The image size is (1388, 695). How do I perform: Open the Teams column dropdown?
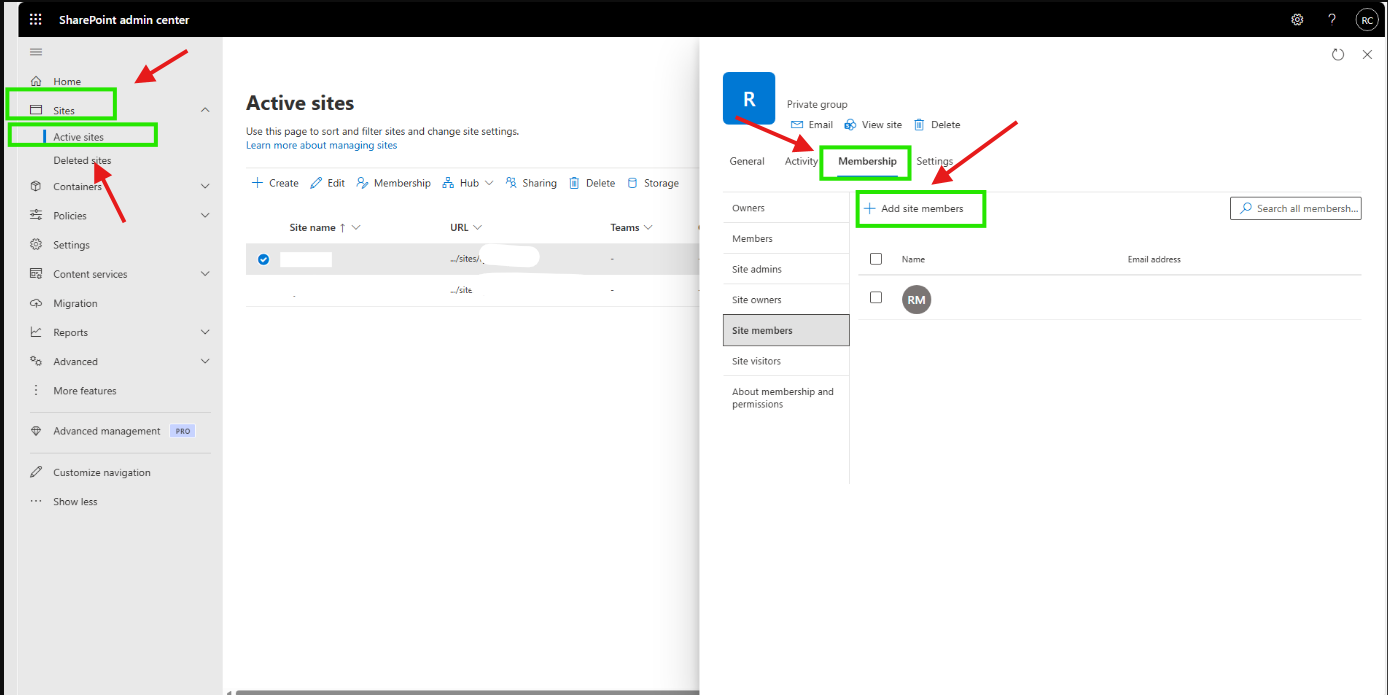coord(649,228)
